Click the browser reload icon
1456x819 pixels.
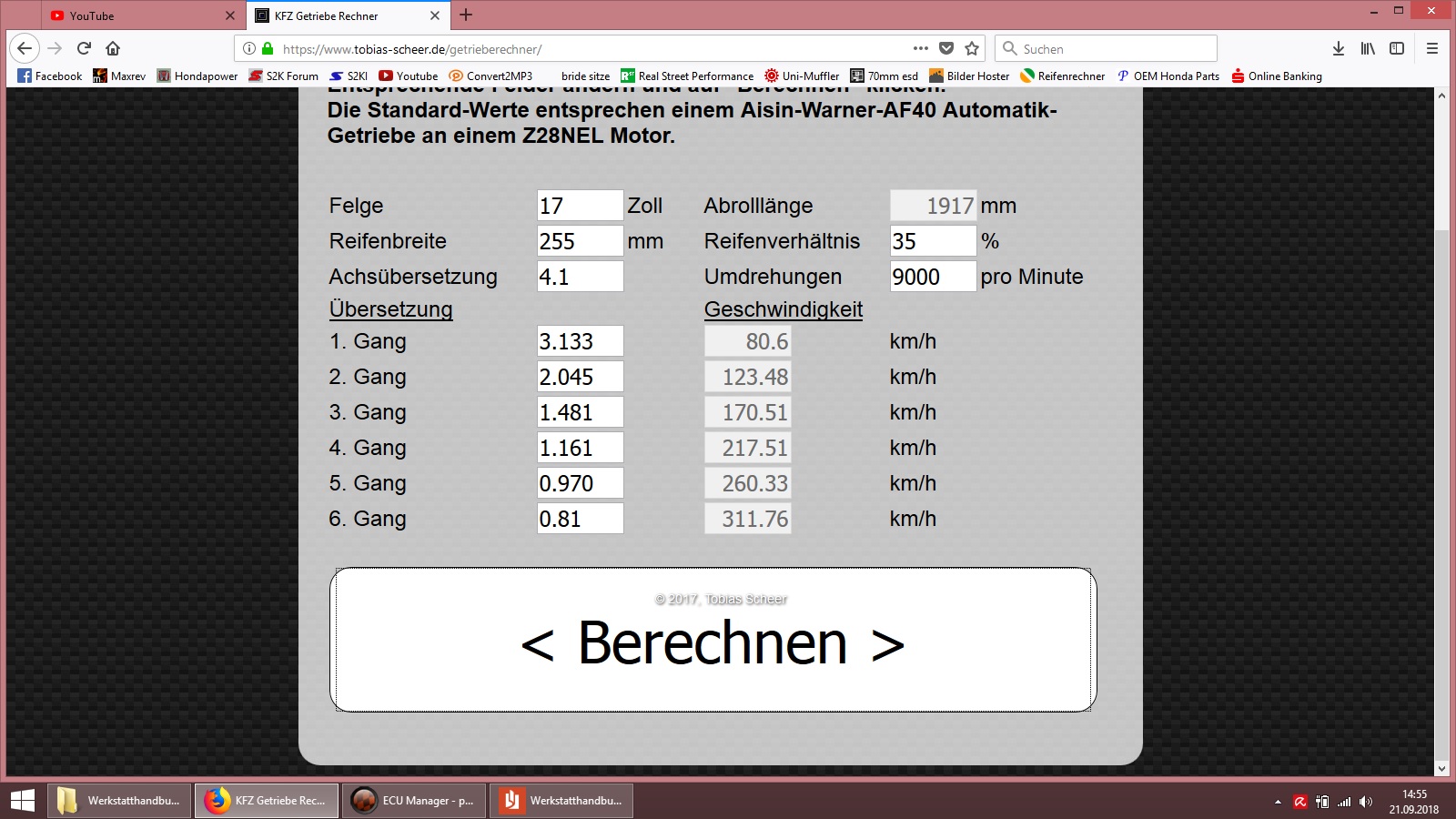pos(84,48)
